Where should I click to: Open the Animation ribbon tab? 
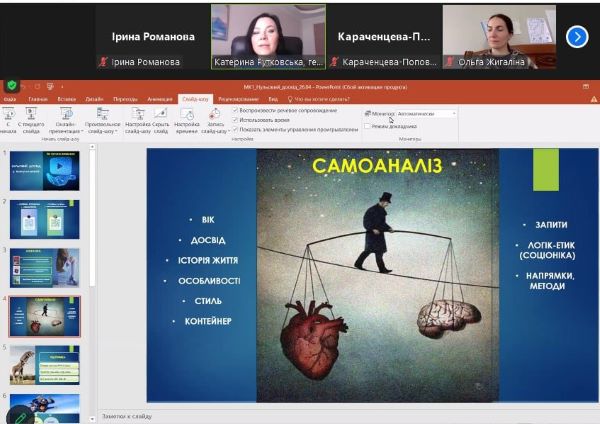click(x=158, y=100)
